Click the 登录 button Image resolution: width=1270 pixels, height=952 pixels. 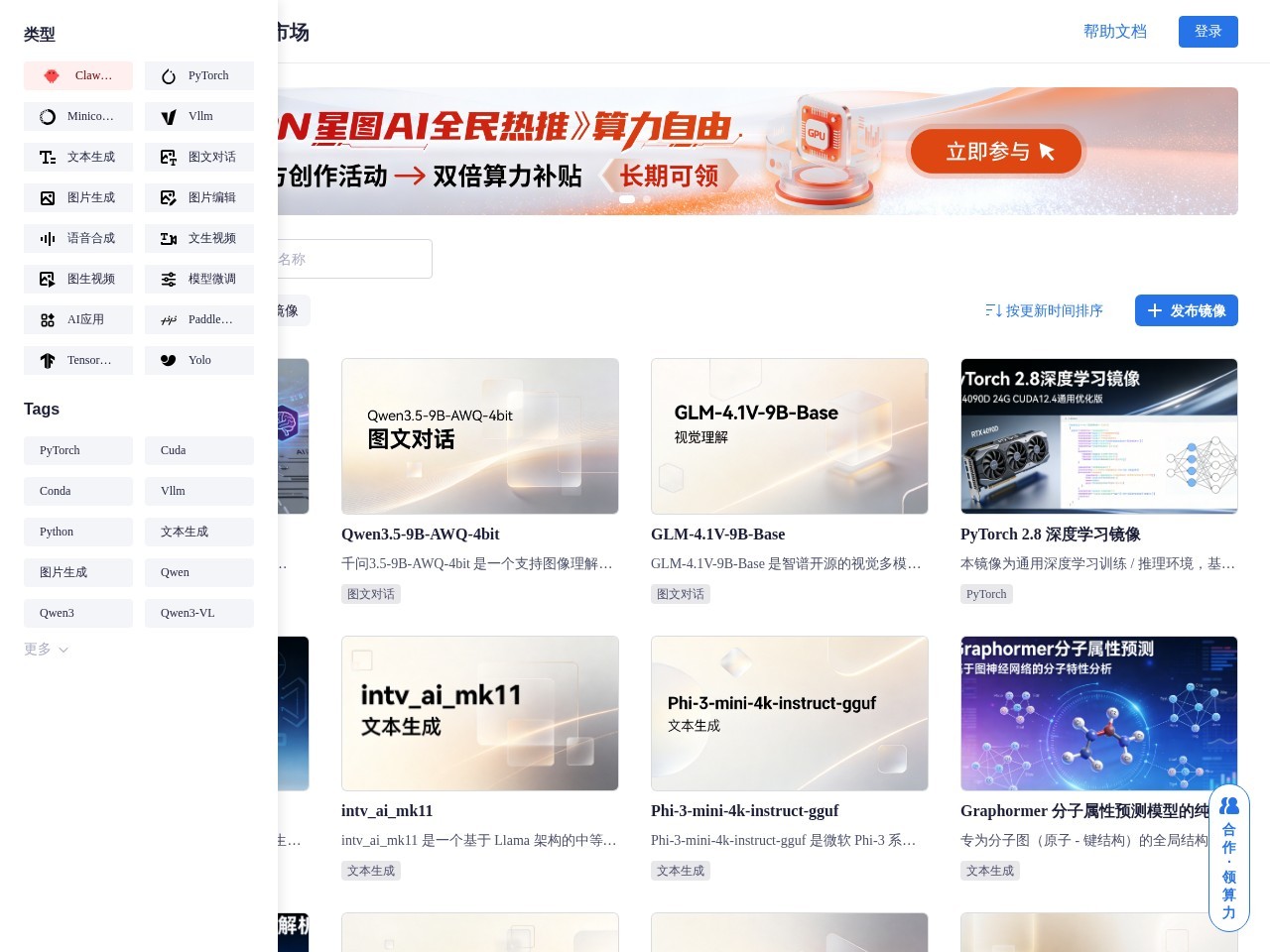(x=1207, y=32)
